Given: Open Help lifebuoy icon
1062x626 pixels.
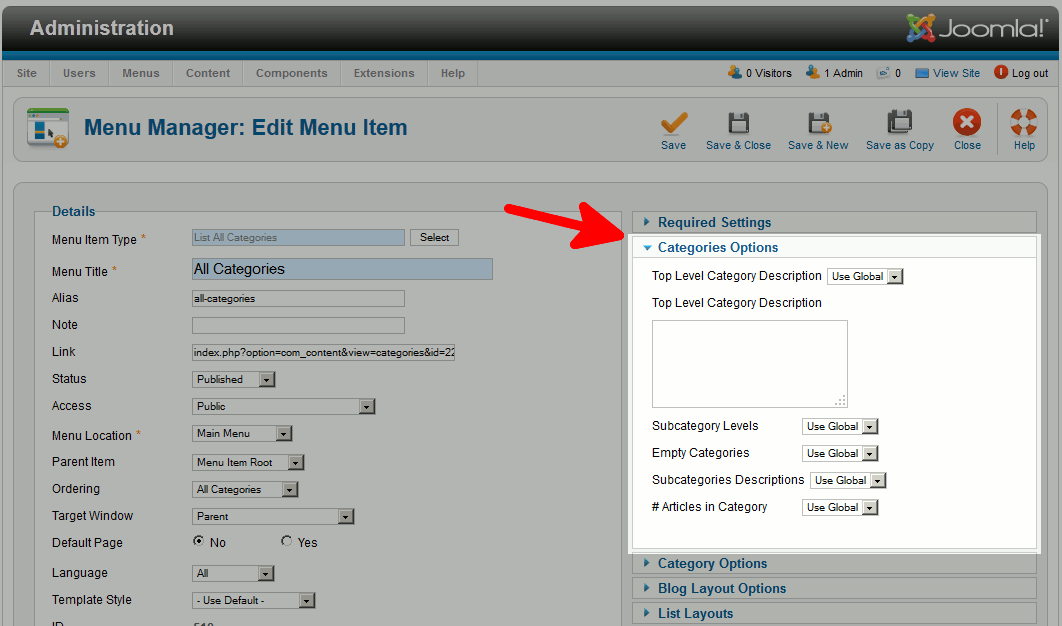Looking at the screenshot, I should coord(1023,123).
